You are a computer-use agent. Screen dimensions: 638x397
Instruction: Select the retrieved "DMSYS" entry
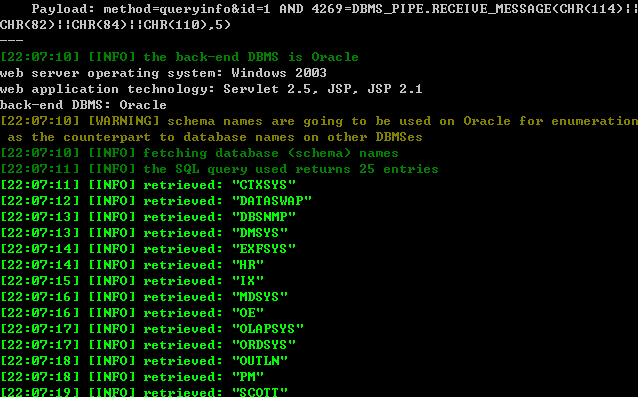pos(144,233)
